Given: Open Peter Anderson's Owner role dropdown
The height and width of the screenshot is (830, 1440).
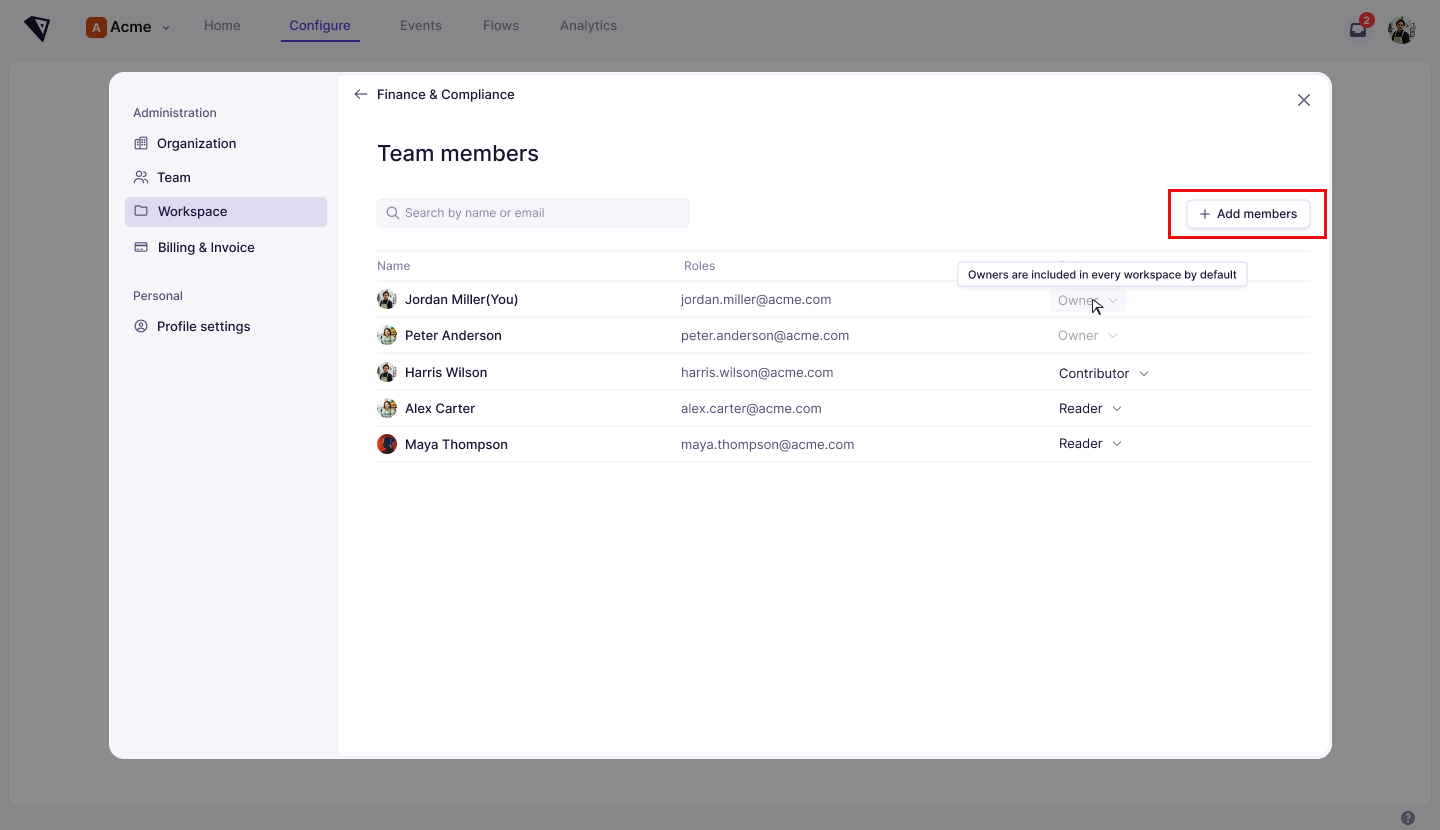Looking at the screenshot, I should [x=1088, y=335].
